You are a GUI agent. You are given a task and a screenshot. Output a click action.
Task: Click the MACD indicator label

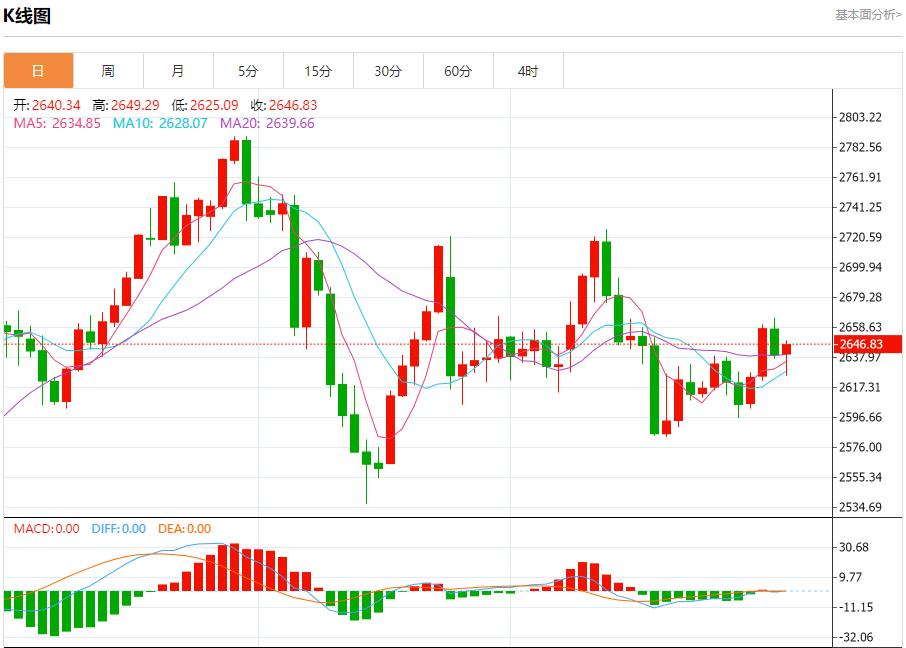(46, 529)
